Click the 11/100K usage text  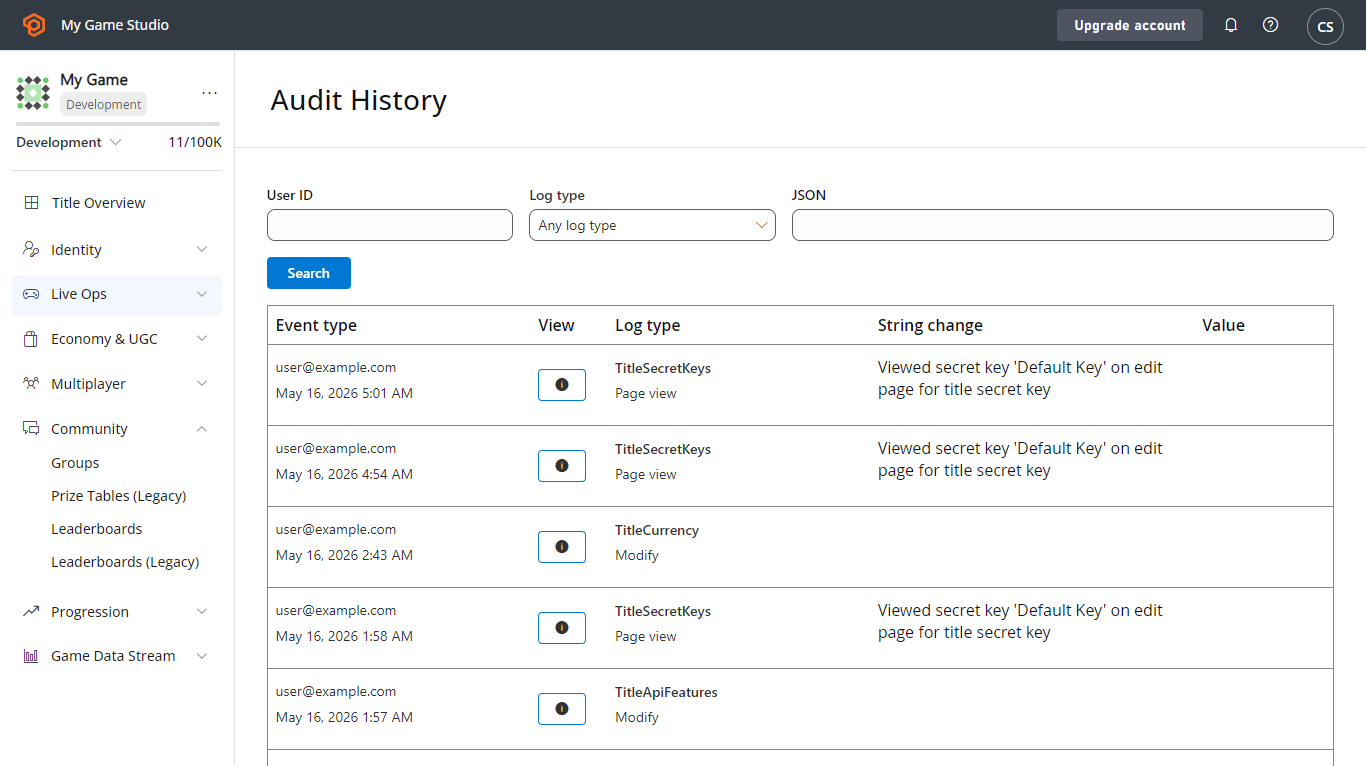coord(195,142)
